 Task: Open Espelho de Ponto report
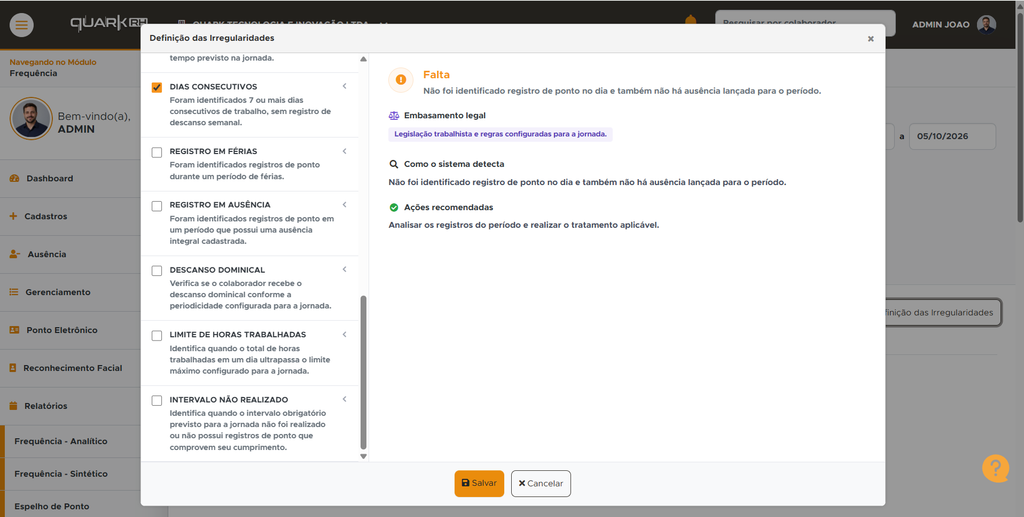[72, 506]
